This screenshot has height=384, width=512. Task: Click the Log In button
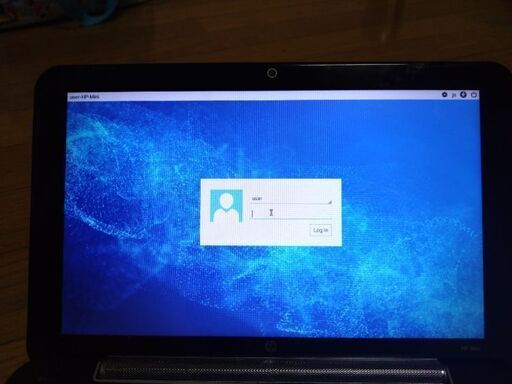point(321,230)
